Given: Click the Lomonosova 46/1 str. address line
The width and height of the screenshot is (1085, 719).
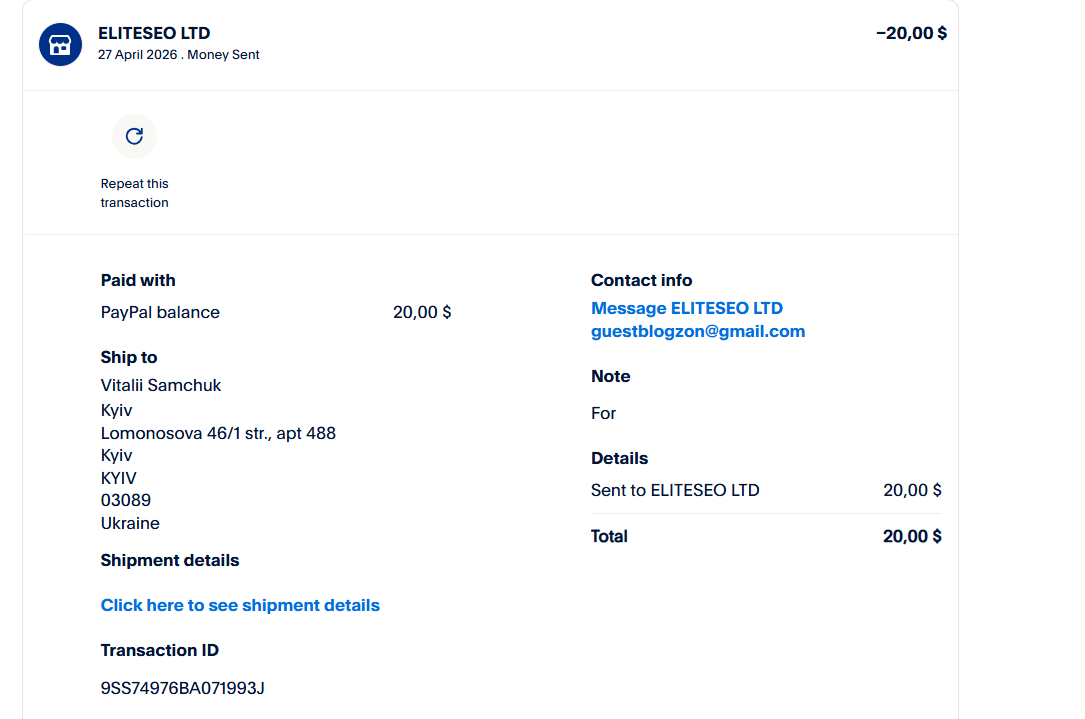Looking at the screenshot, I should pos(218,433).
